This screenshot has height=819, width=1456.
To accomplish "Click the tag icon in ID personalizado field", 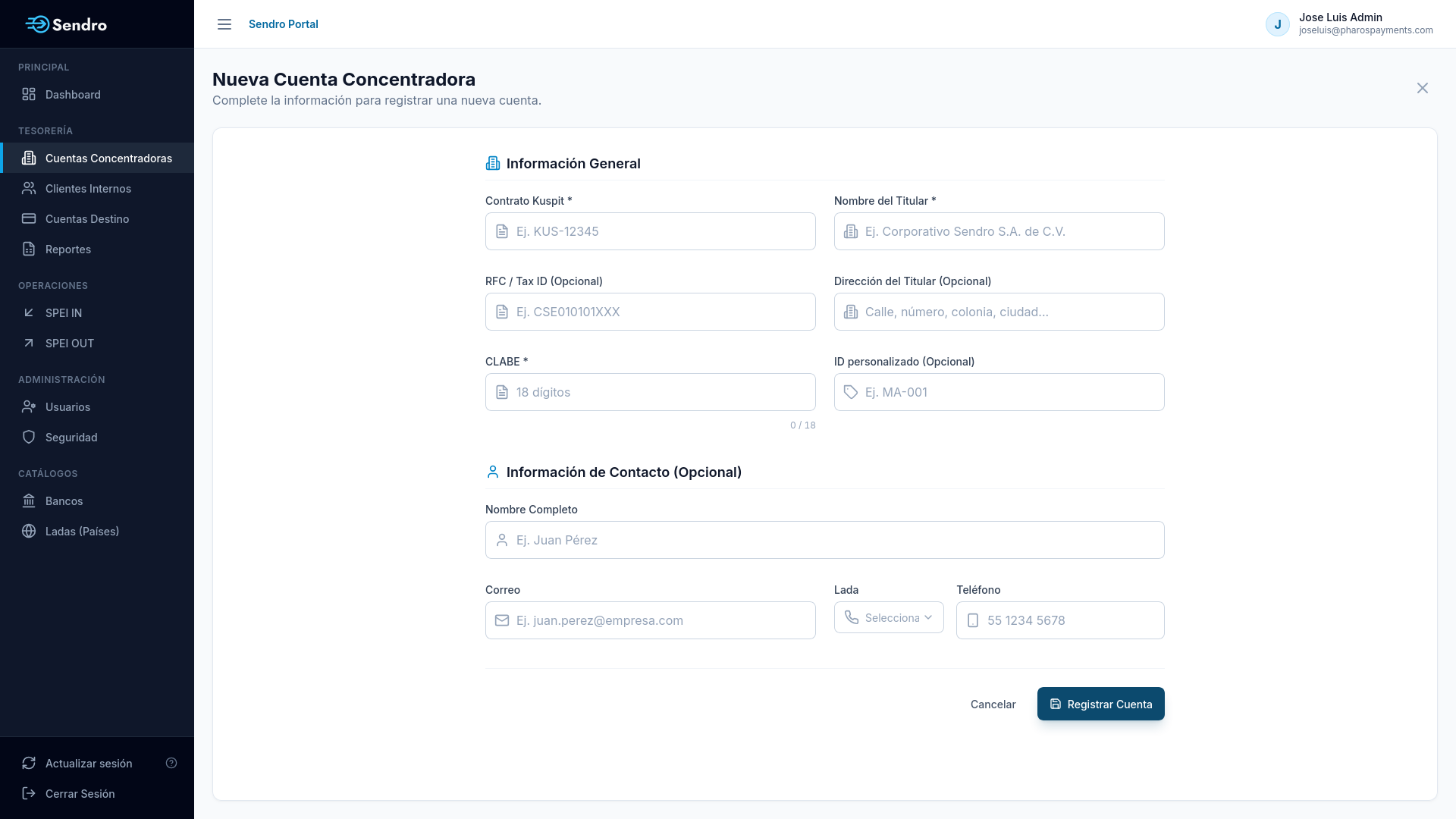I will (x=851, y=392).
